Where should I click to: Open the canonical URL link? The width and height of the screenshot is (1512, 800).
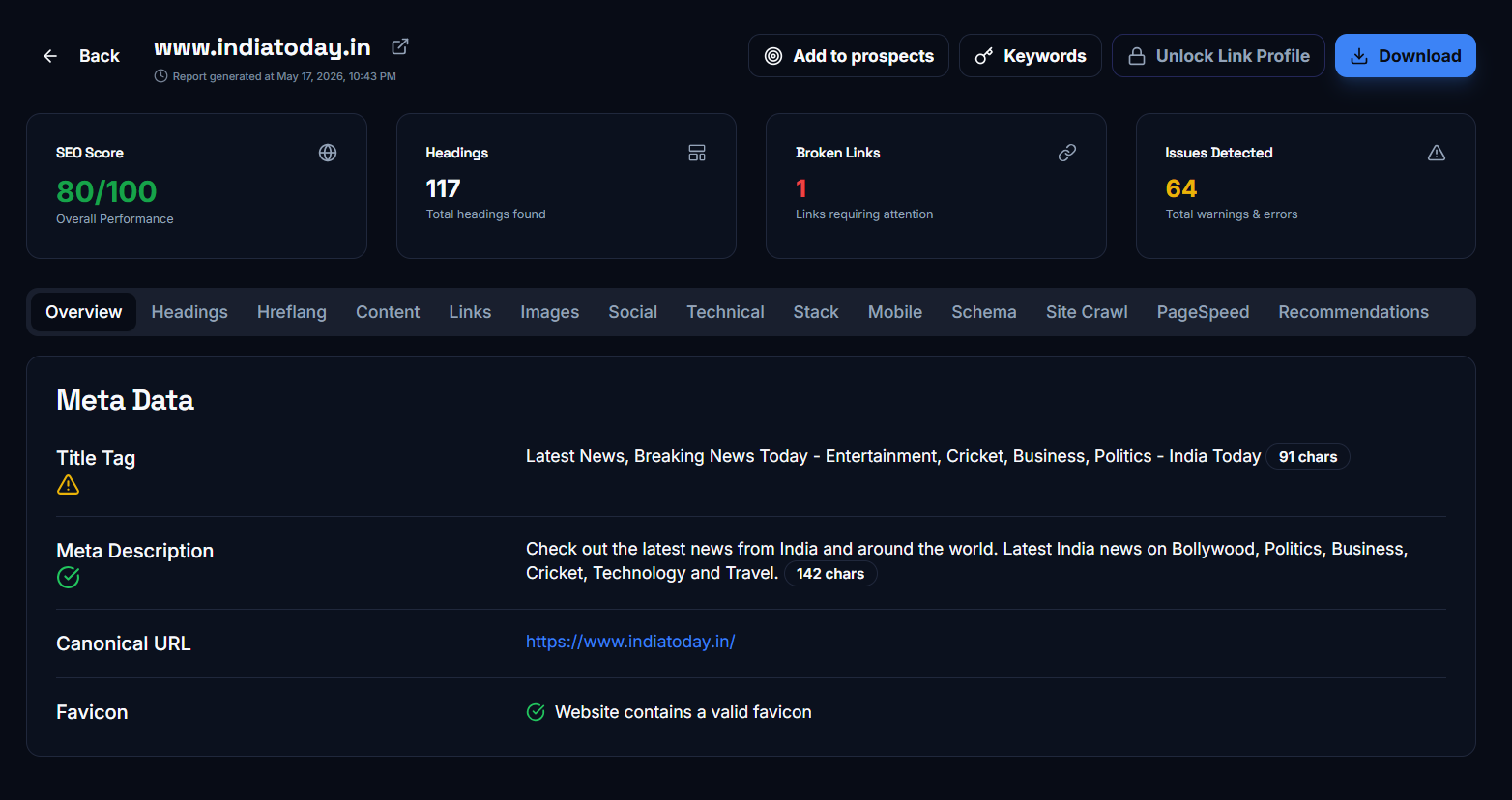click(x=630, y=642)
